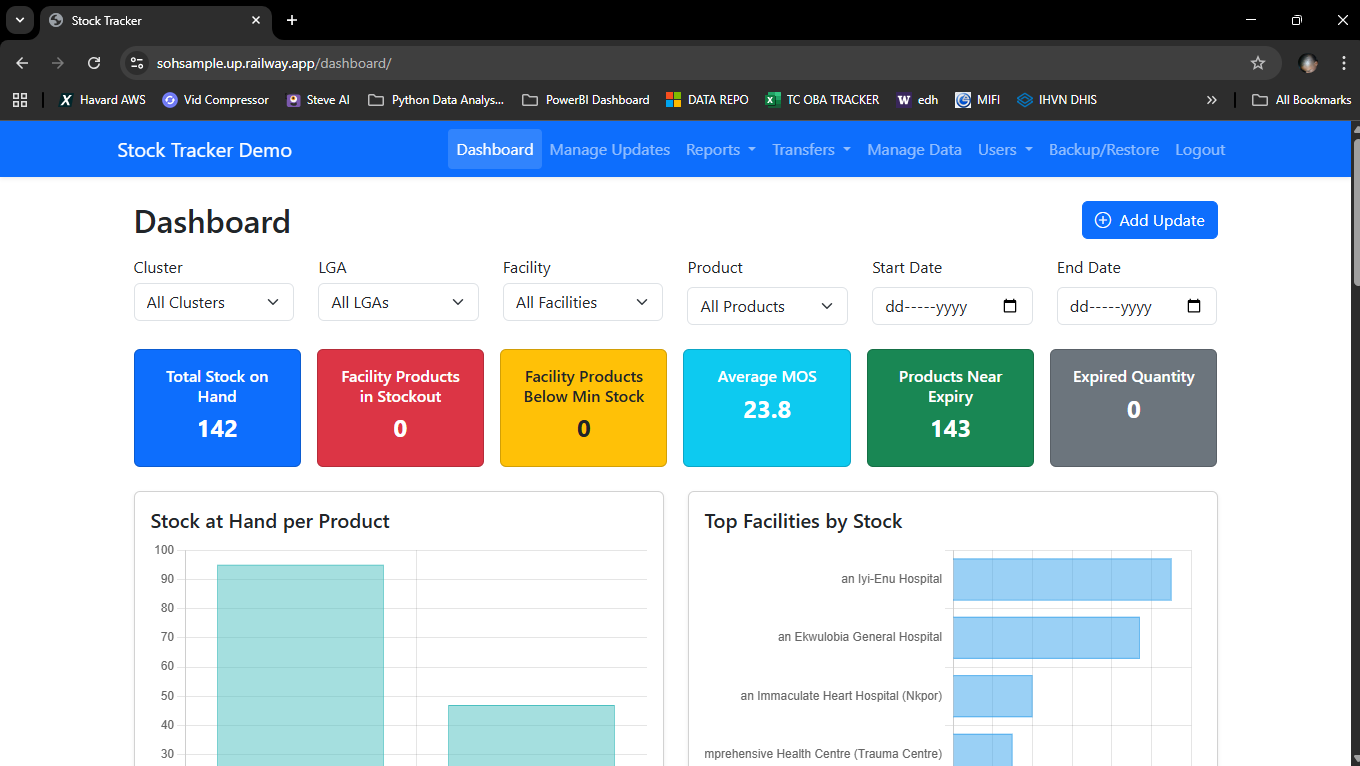Open the DATA REPO bookmark
The width and height of the screenshot is (1360, 766).
pos(707,99)
